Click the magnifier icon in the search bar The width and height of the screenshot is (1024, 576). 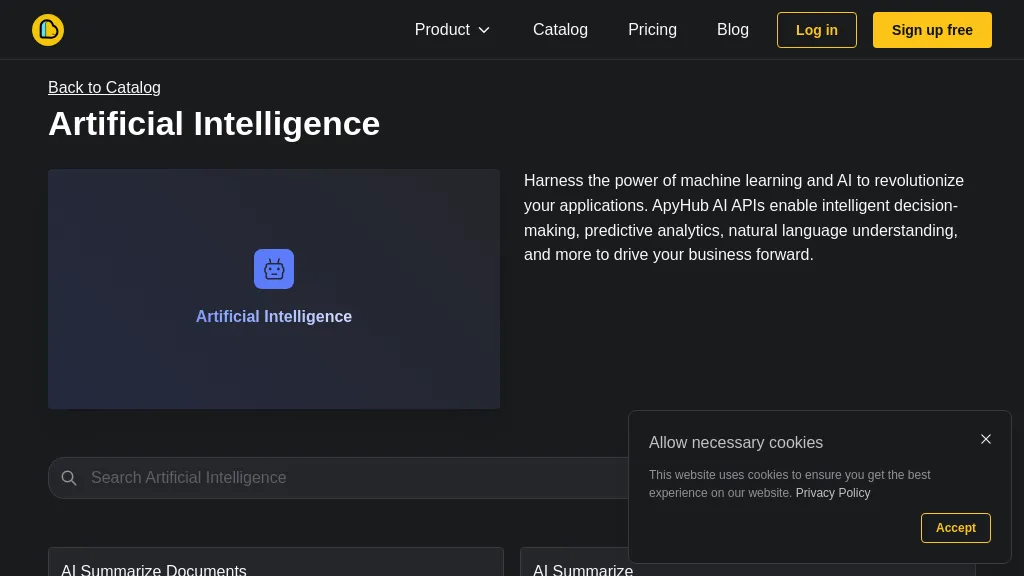(69, 478)
